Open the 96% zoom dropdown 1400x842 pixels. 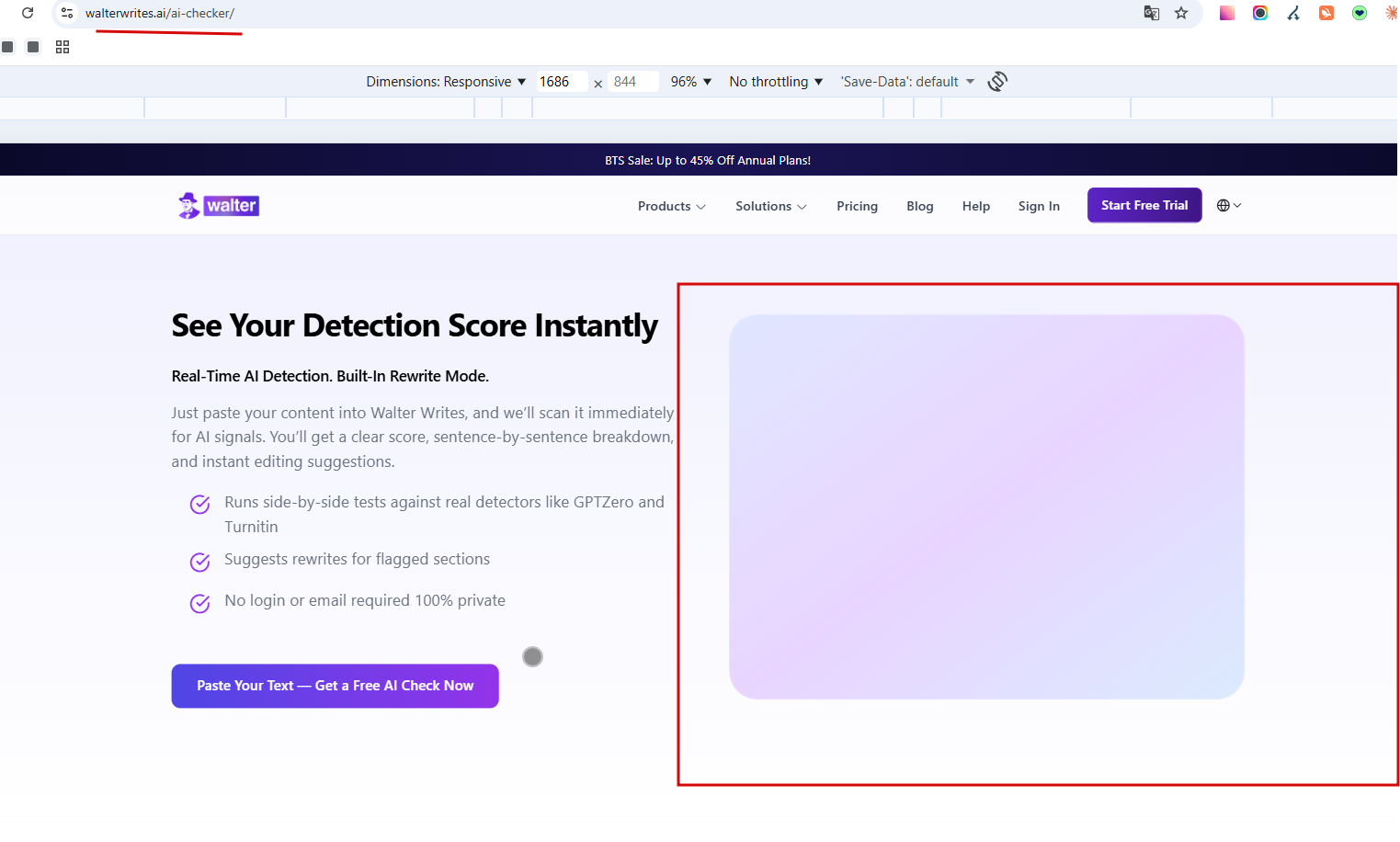691,82
